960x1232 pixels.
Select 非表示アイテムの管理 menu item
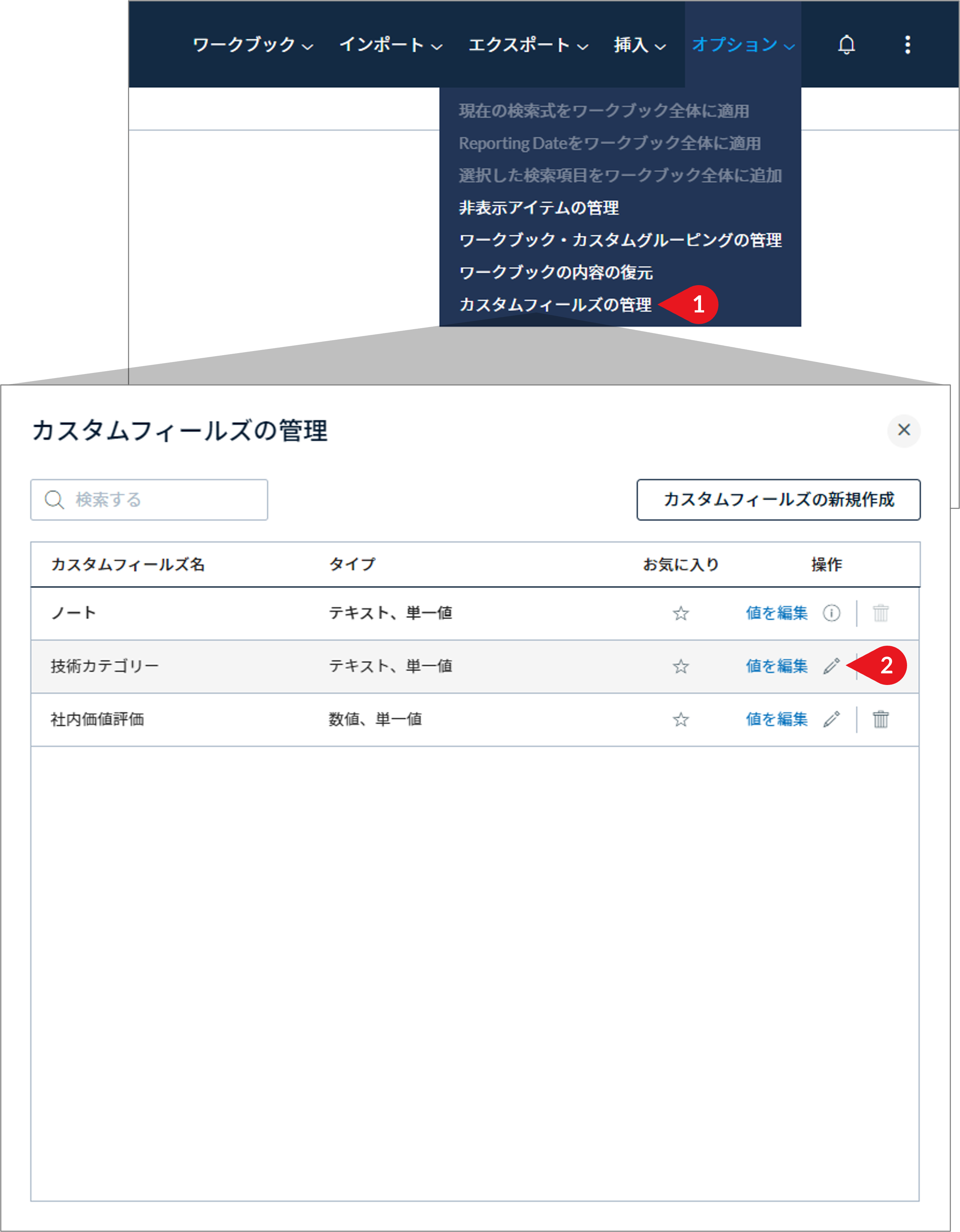(x=539, y=208)
